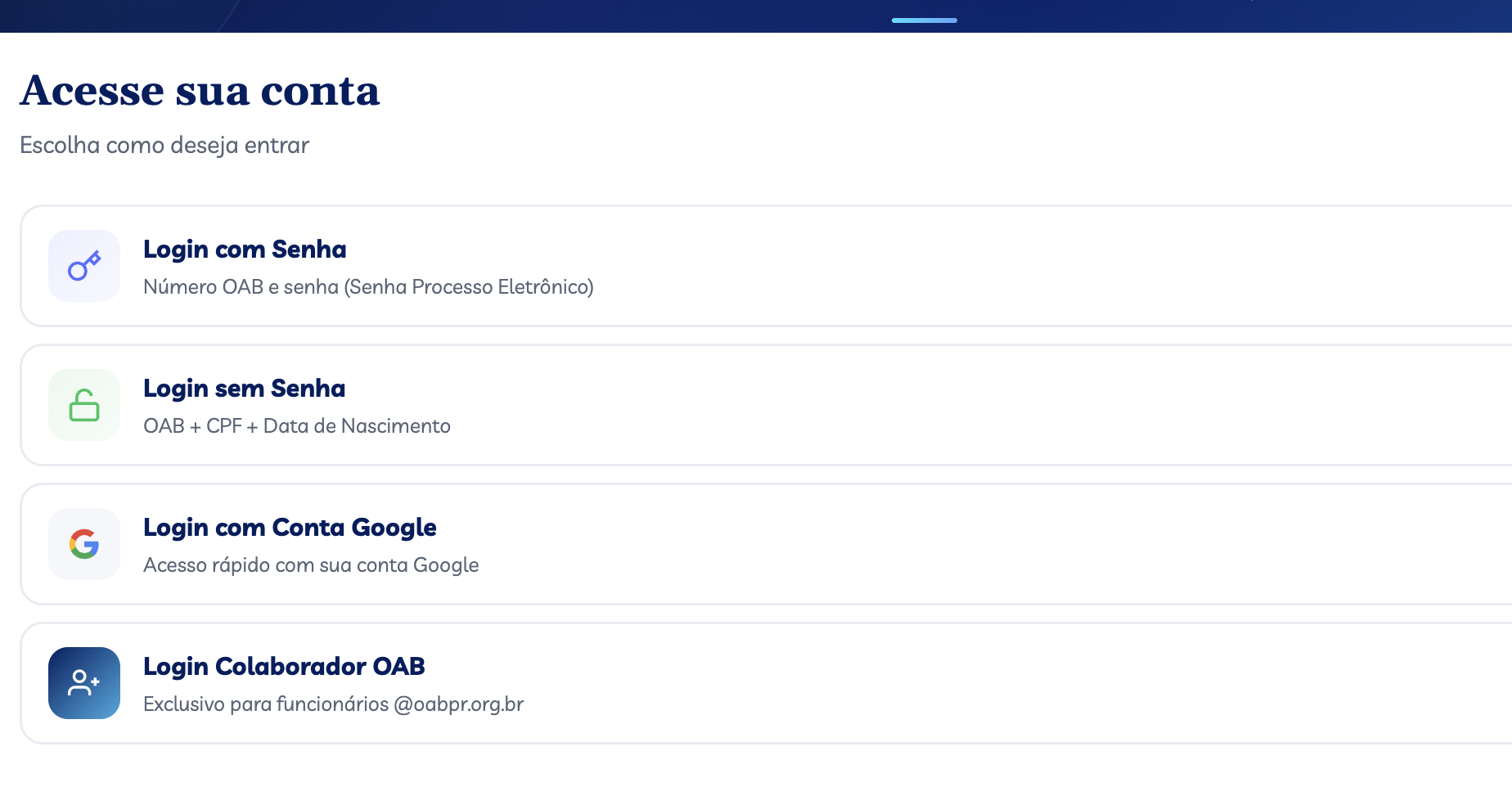Viewport: 1512px width, 787px height.
Task: Click the person-plus icon for Login Colaborador OAB
Action: pos(83,683)
